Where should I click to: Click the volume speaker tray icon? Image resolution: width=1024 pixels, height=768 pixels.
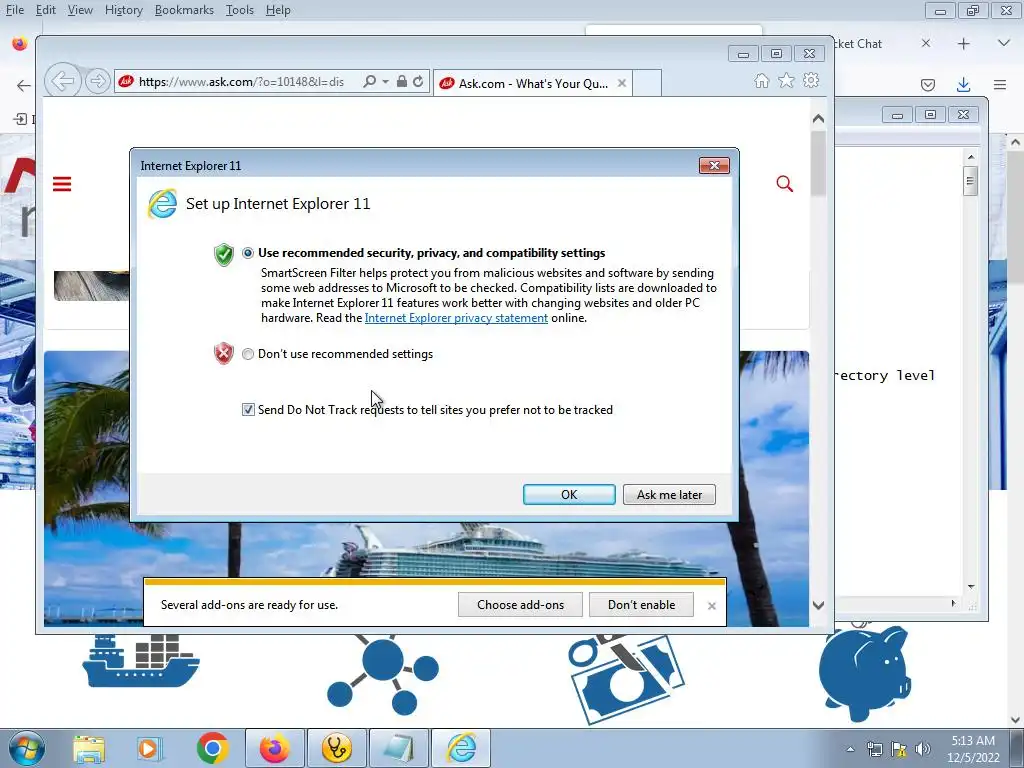923,749
